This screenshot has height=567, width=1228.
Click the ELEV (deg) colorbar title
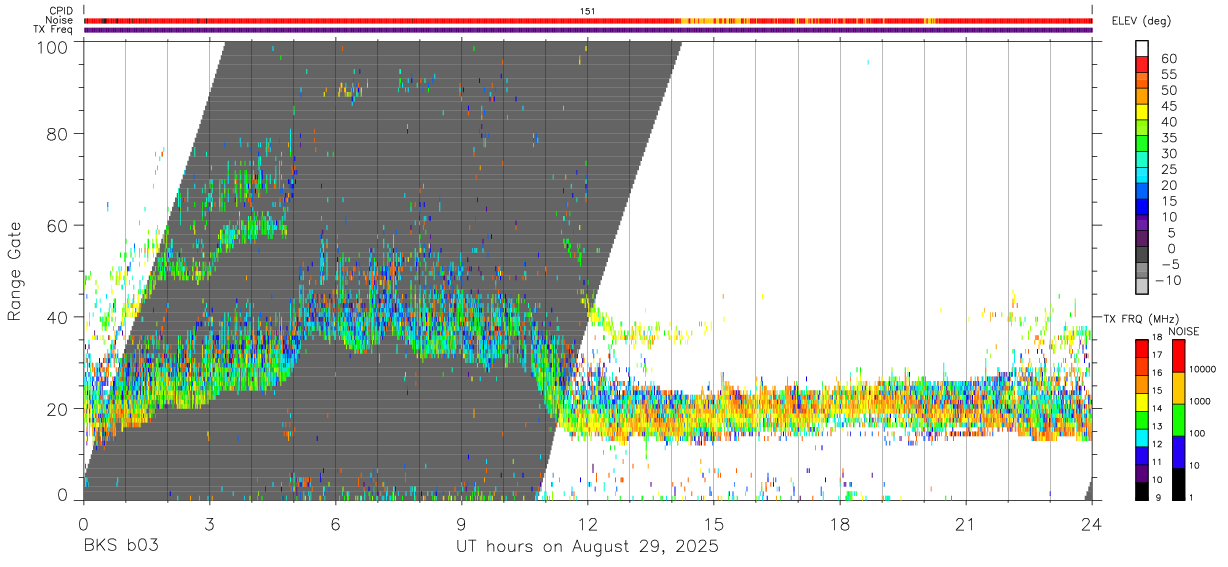point(1141,20)
